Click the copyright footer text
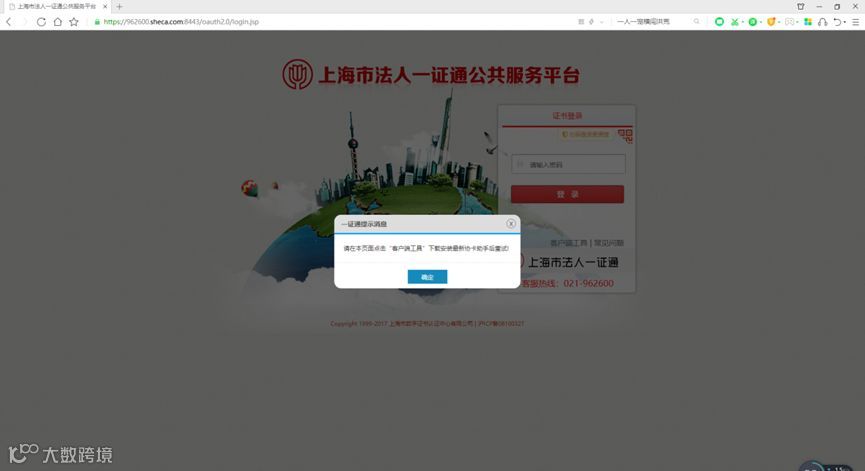Image resolution: width=865 pixels, height=471 pixels. click(427, 324)
